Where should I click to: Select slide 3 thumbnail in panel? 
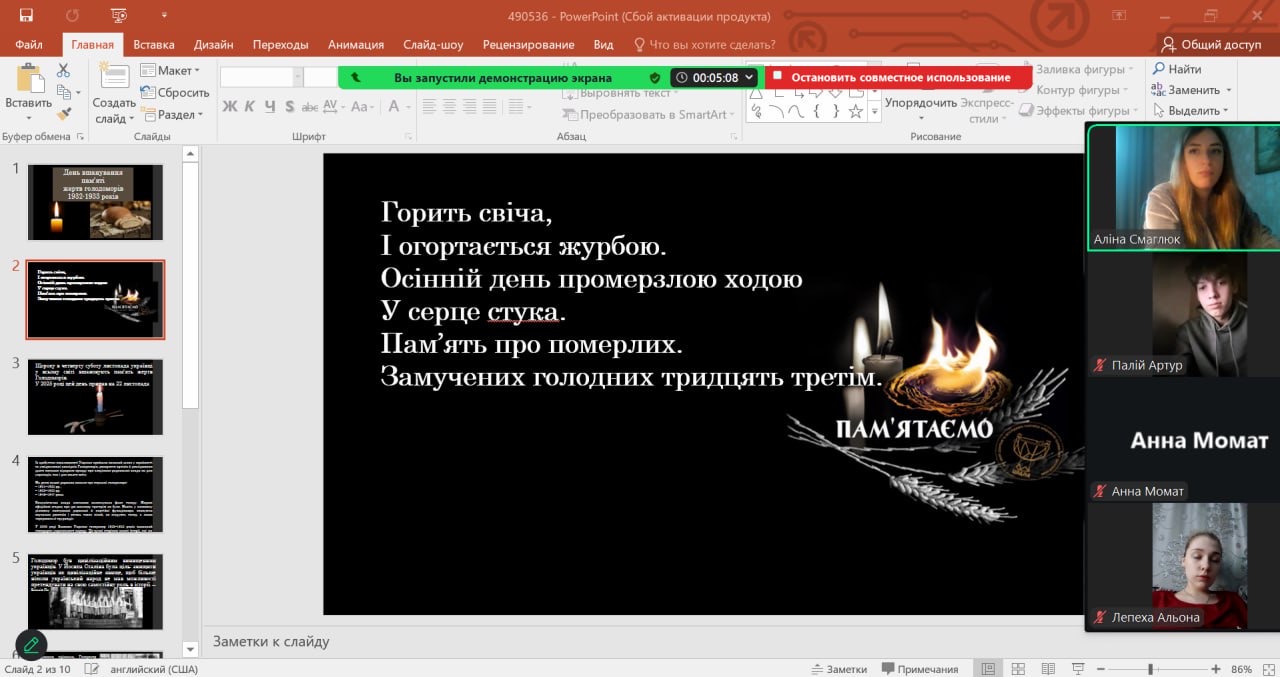[95, 397]
